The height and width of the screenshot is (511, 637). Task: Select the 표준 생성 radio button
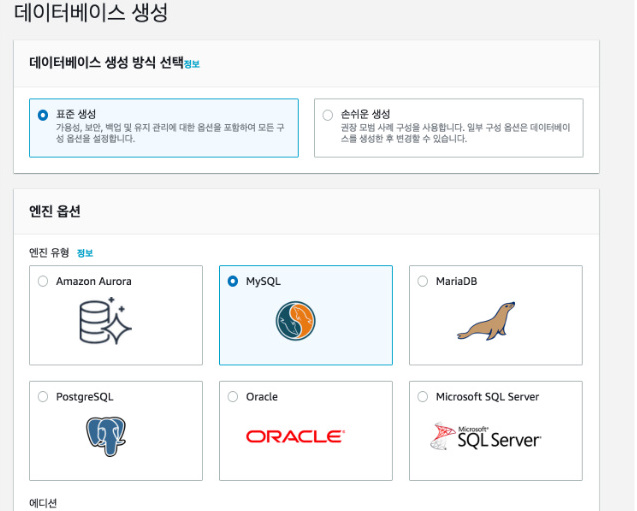coord(43,115)
